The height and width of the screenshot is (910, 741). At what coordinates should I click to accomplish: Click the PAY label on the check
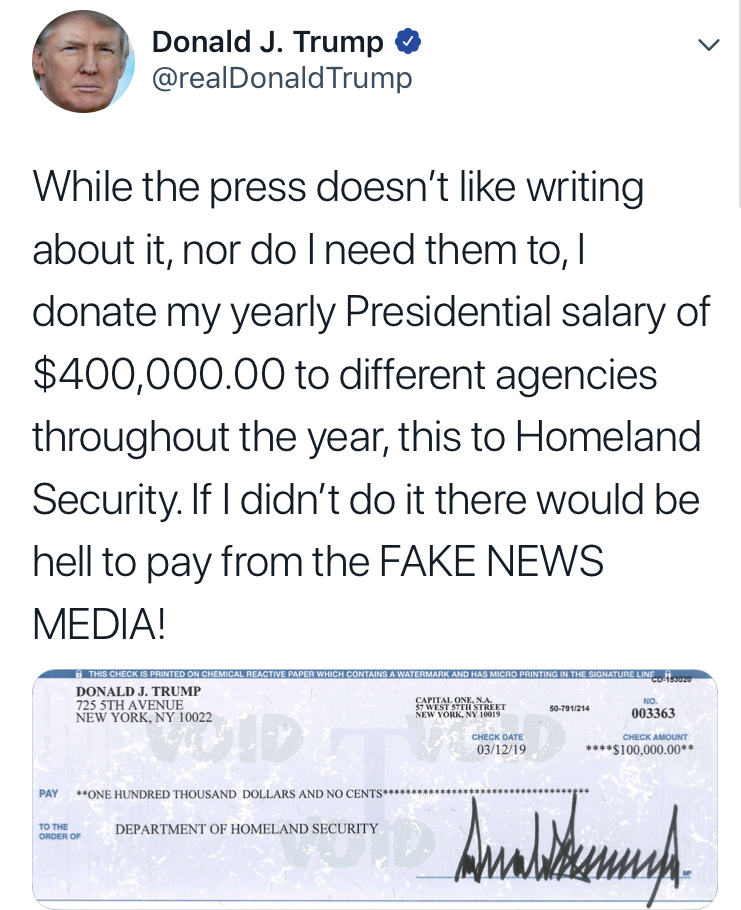[49, 792]
